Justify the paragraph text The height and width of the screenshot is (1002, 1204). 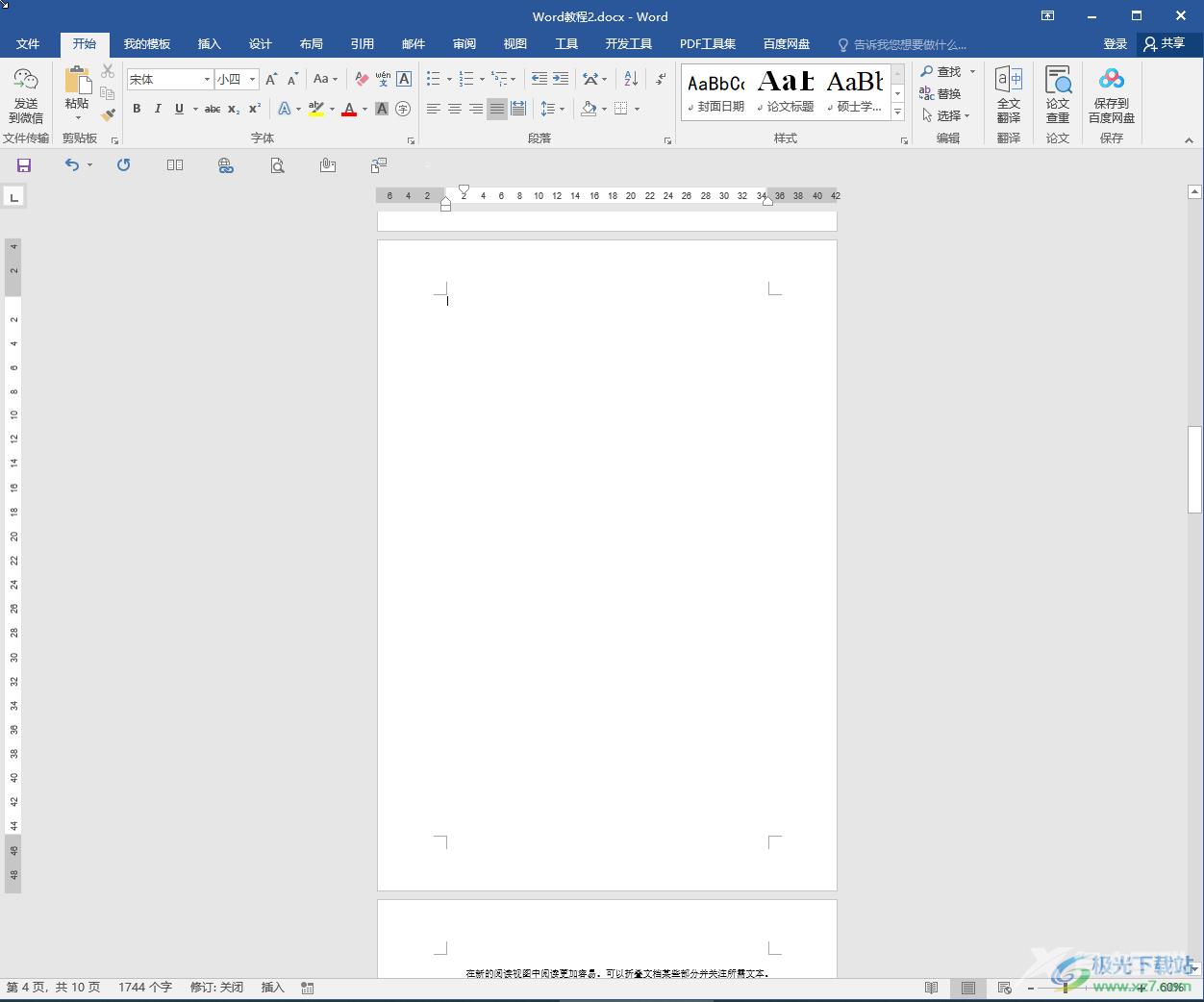point(497,109)
